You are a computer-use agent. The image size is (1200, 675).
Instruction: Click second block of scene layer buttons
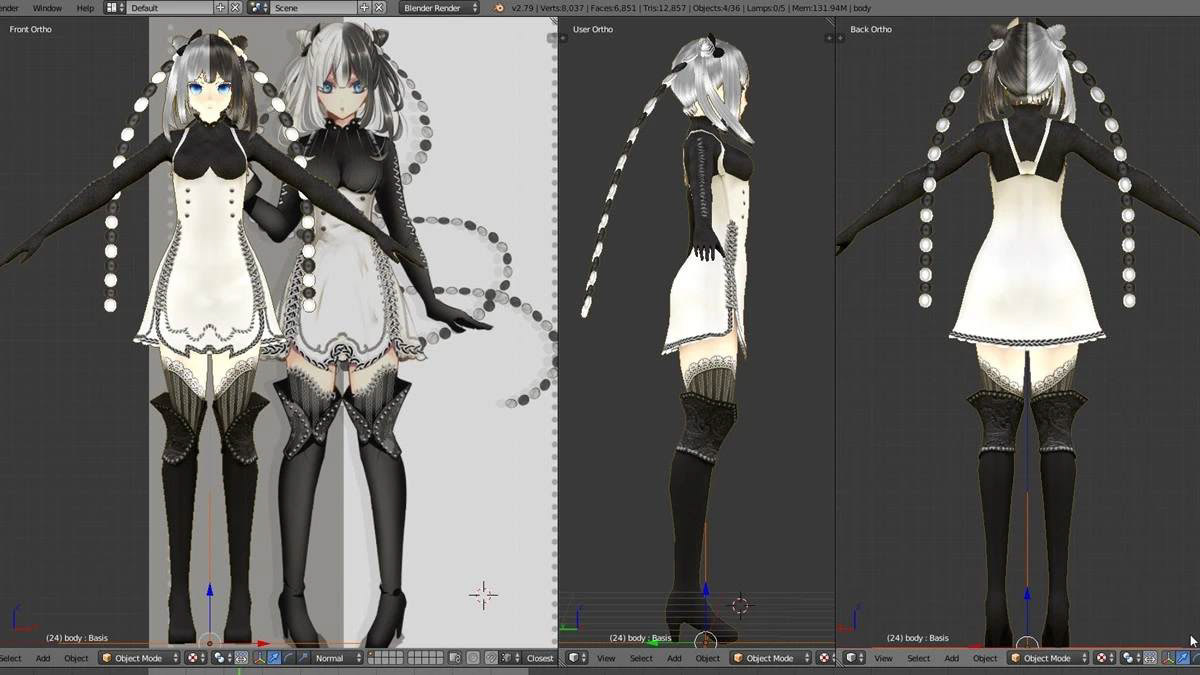[425, 658]
